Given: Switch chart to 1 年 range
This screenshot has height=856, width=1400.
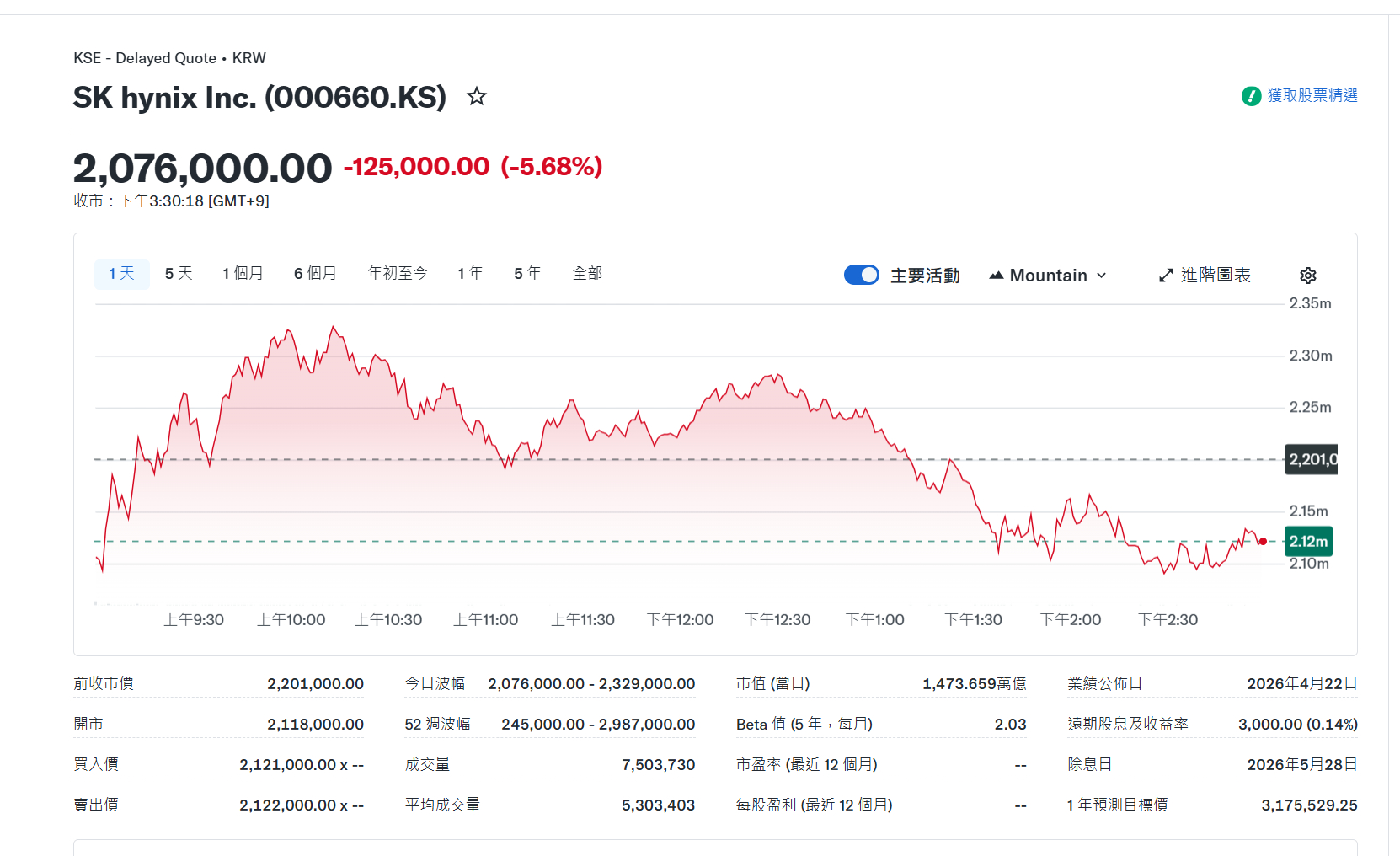Looking at the screenshot, I should coord(470,274).
